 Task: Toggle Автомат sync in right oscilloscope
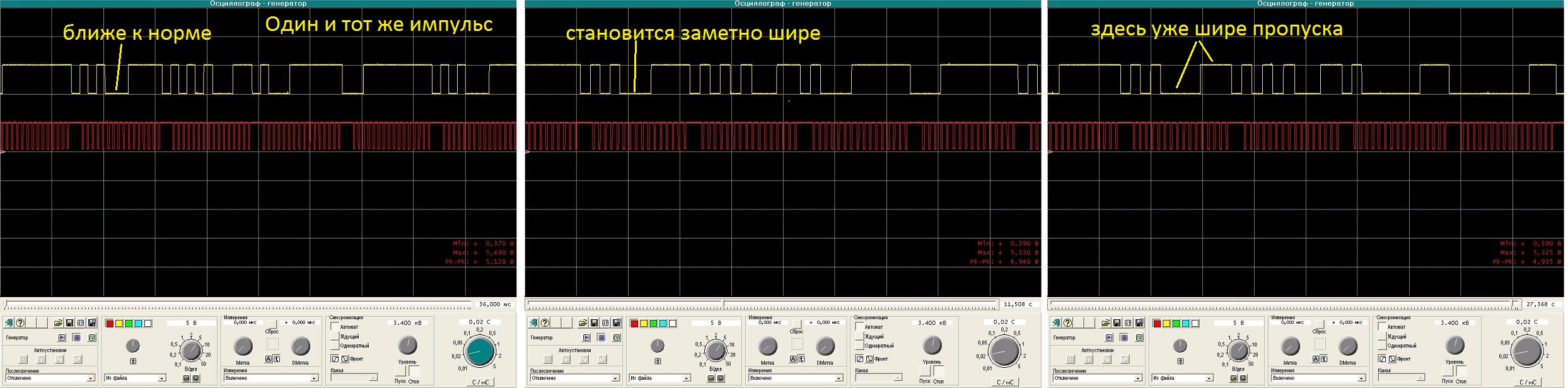[x=1382, y=327]
